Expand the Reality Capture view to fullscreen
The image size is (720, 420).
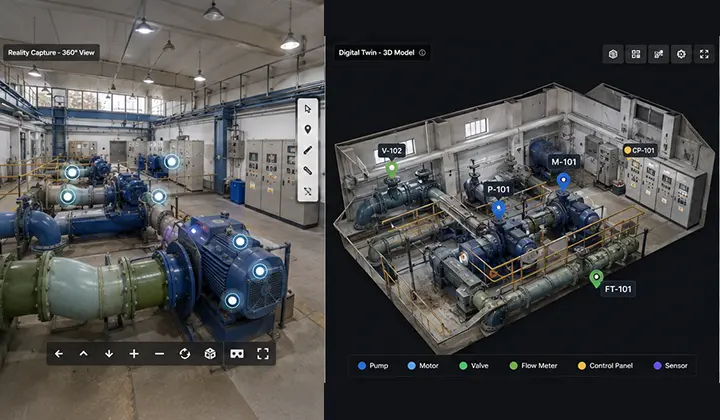click(263, 353)
